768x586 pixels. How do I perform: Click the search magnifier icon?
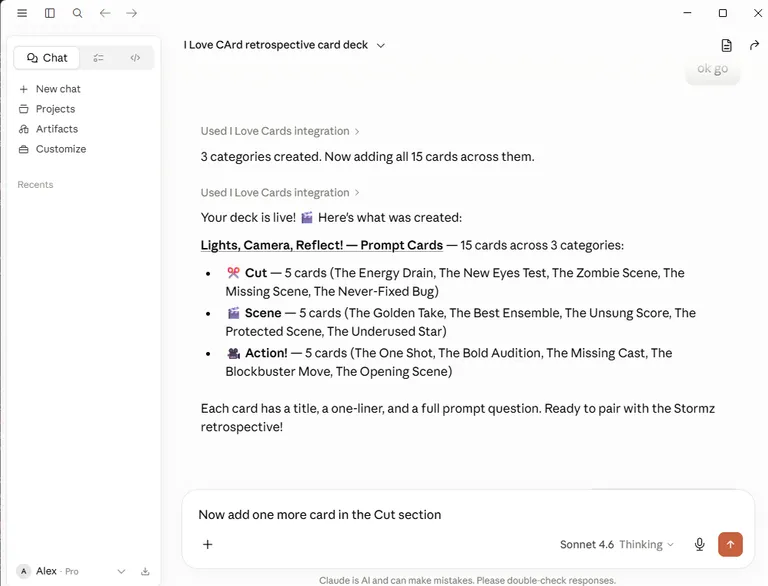[x=77, y=13]
